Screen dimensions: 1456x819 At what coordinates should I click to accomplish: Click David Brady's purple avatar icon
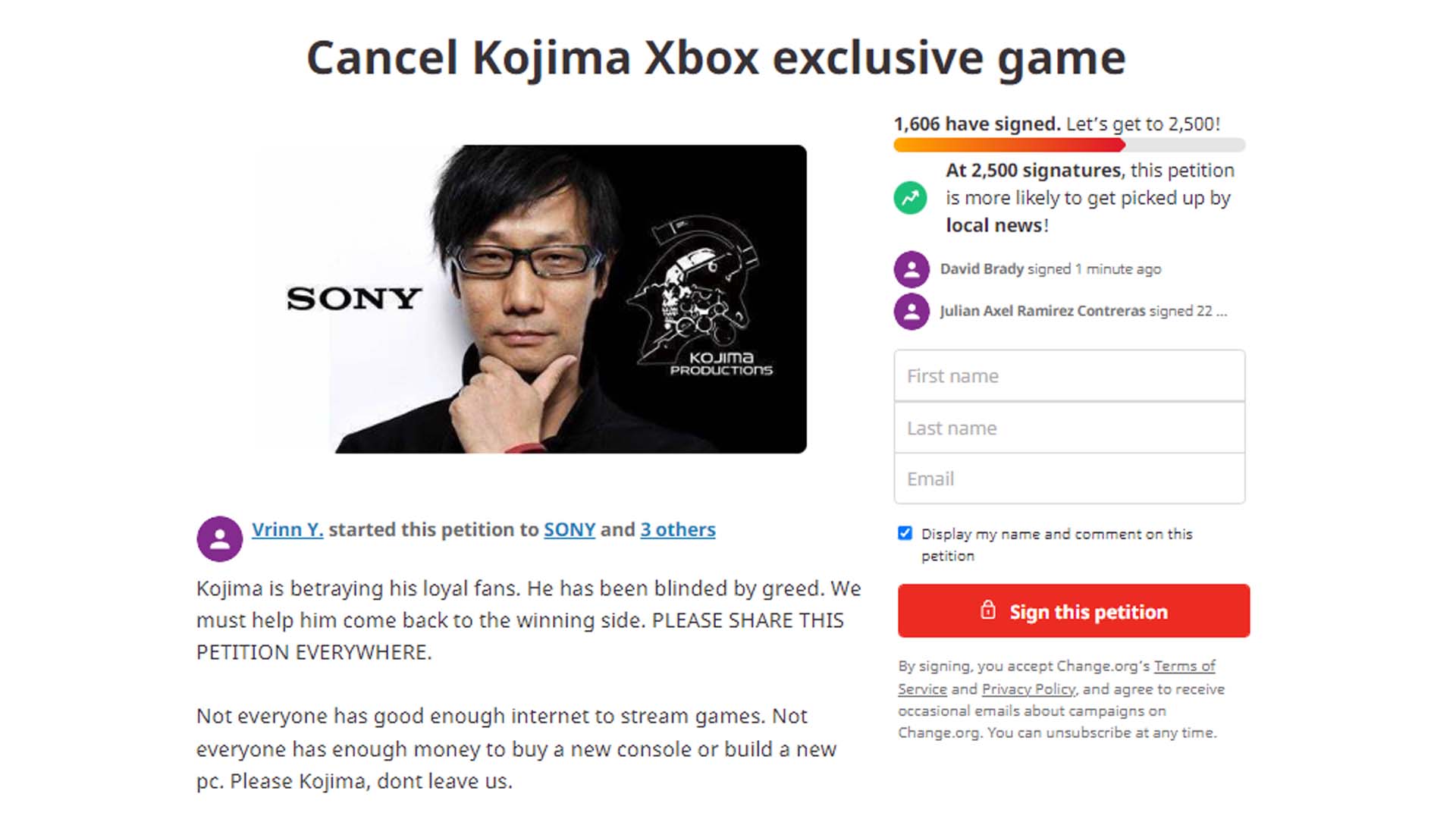tap(910, 269)
